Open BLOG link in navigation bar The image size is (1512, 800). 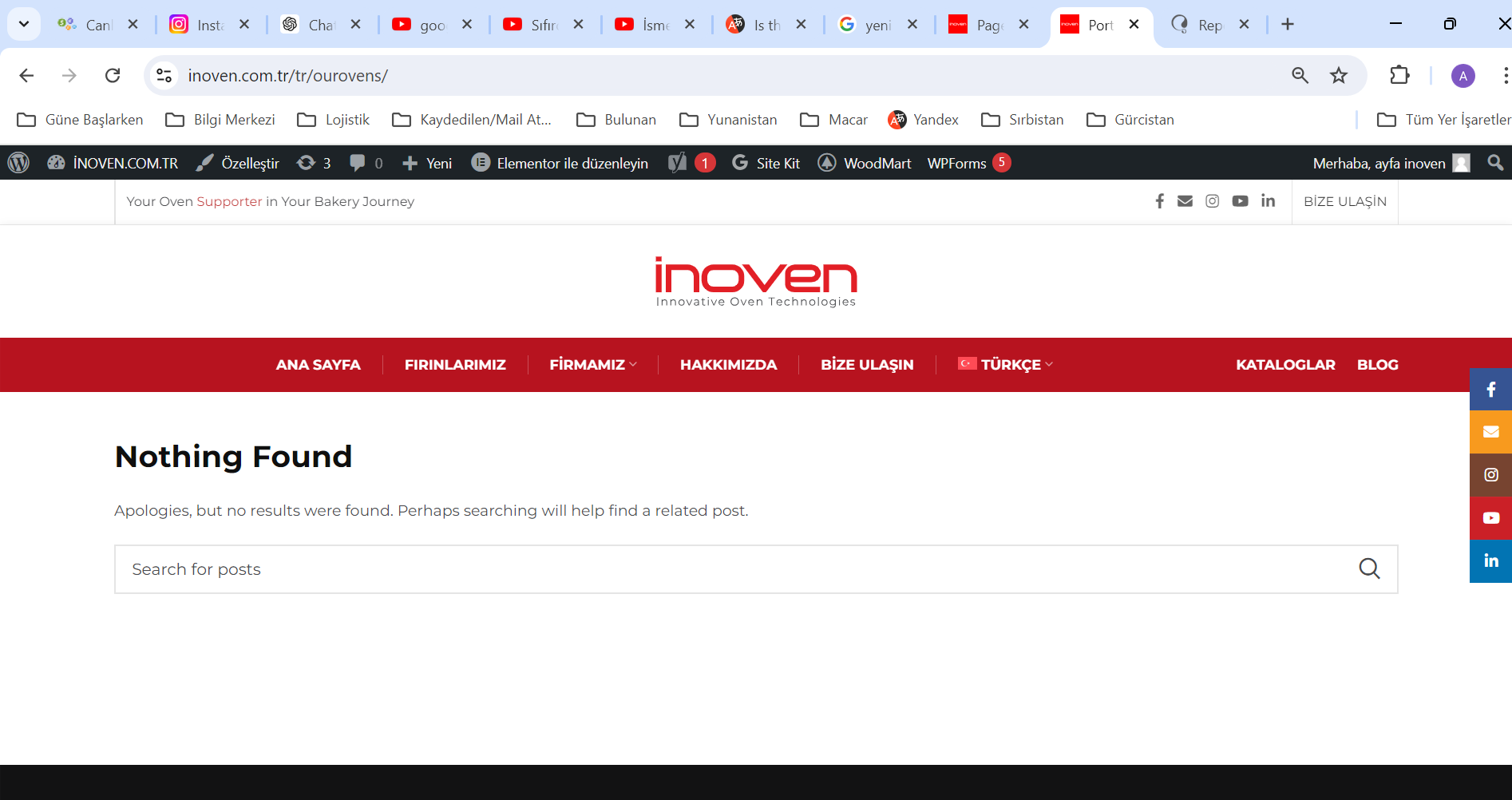point(1378,365)
